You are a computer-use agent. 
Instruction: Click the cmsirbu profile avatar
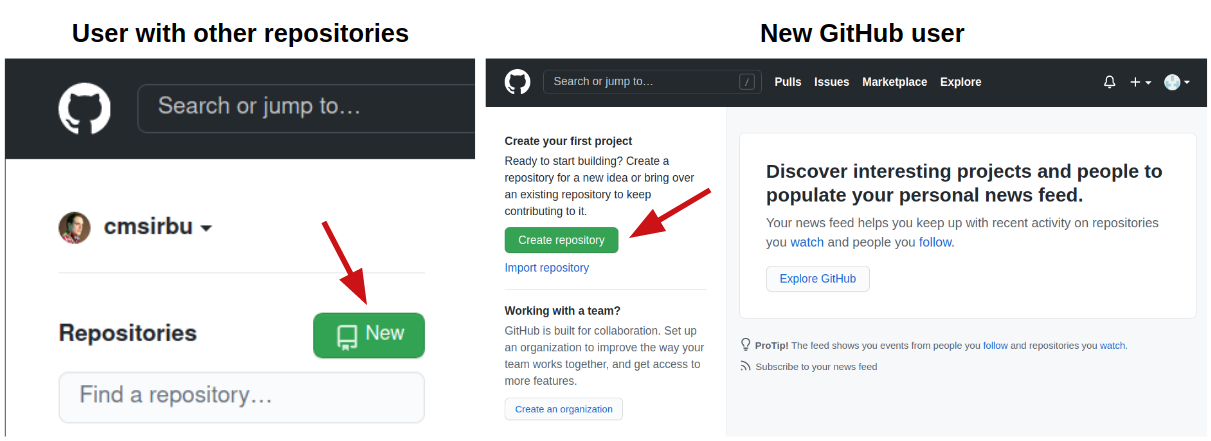click(75, 227)
